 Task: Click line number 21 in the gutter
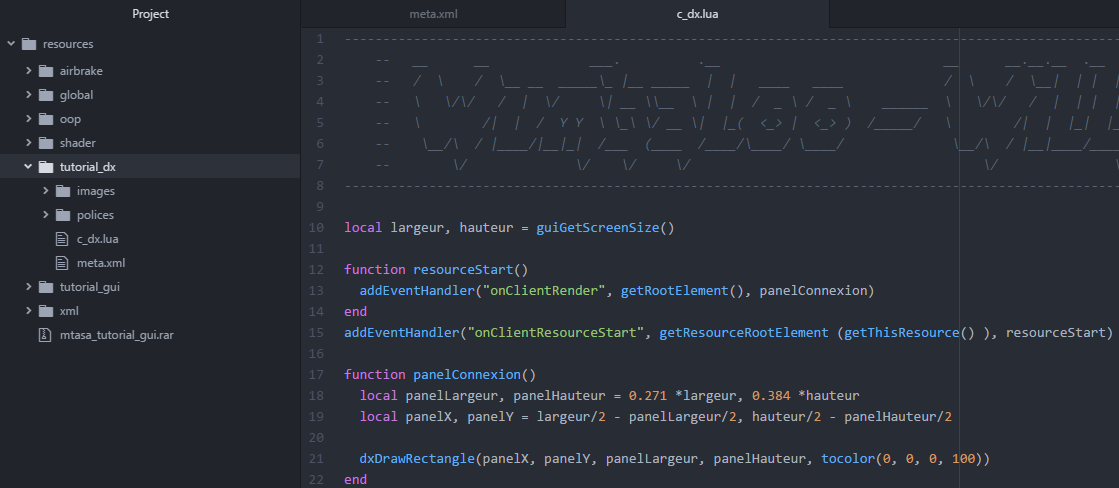pos(316,459)
